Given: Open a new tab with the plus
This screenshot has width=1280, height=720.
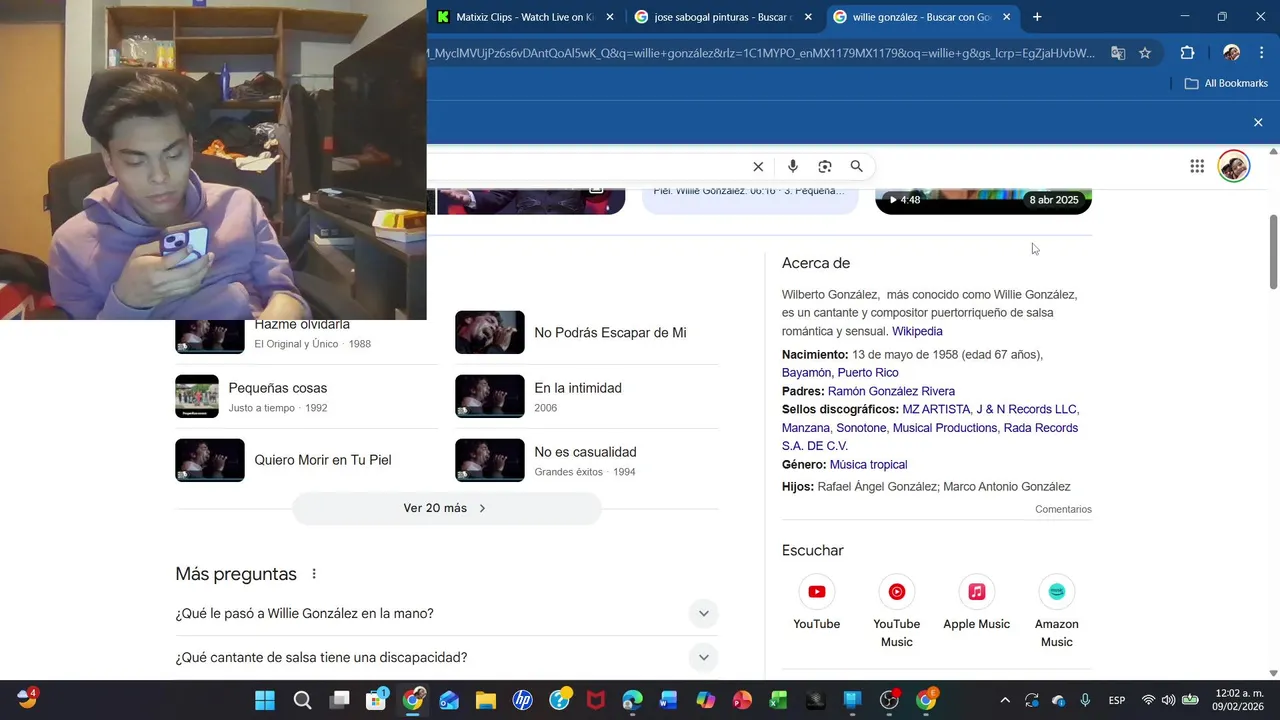Looking at the screenshot, I should click(1037, 17).
